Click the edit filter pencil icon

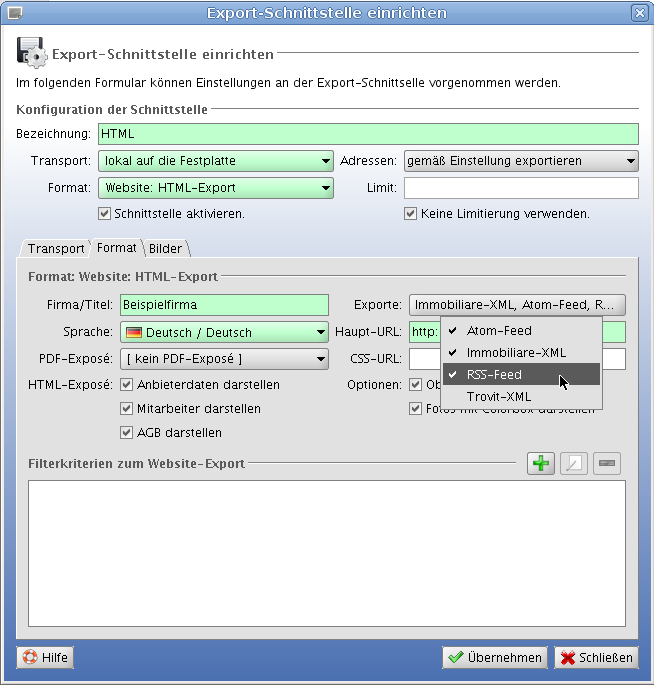click(x=574, y=463)
